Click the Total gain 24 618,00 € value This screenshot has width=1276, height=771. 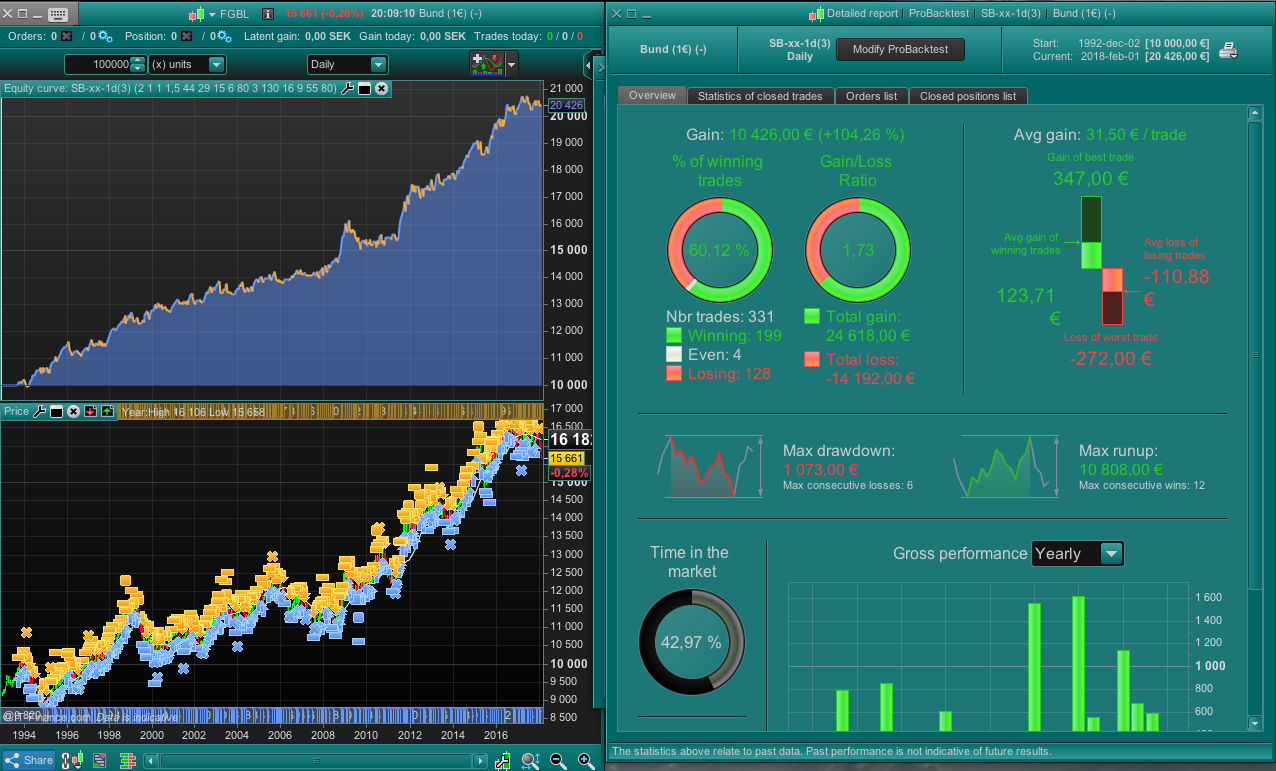[867, 336]
